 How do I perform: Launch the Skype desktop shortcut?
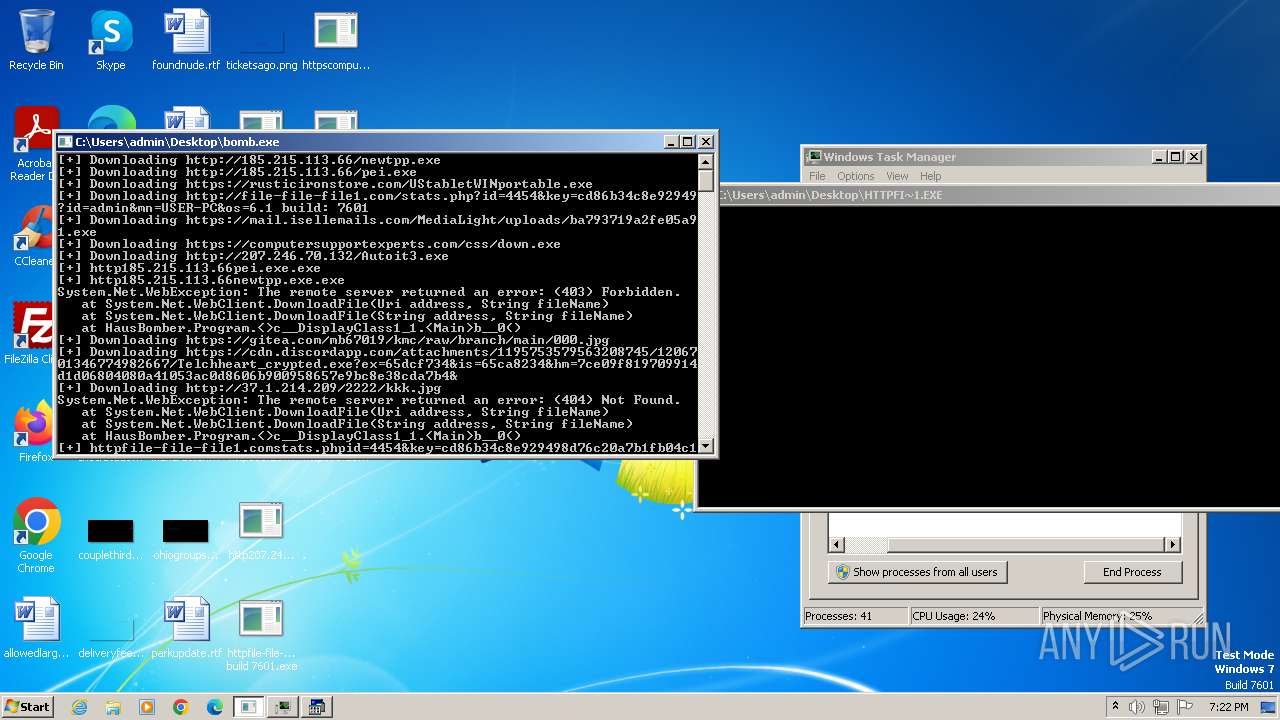click(x=110, y=40)
